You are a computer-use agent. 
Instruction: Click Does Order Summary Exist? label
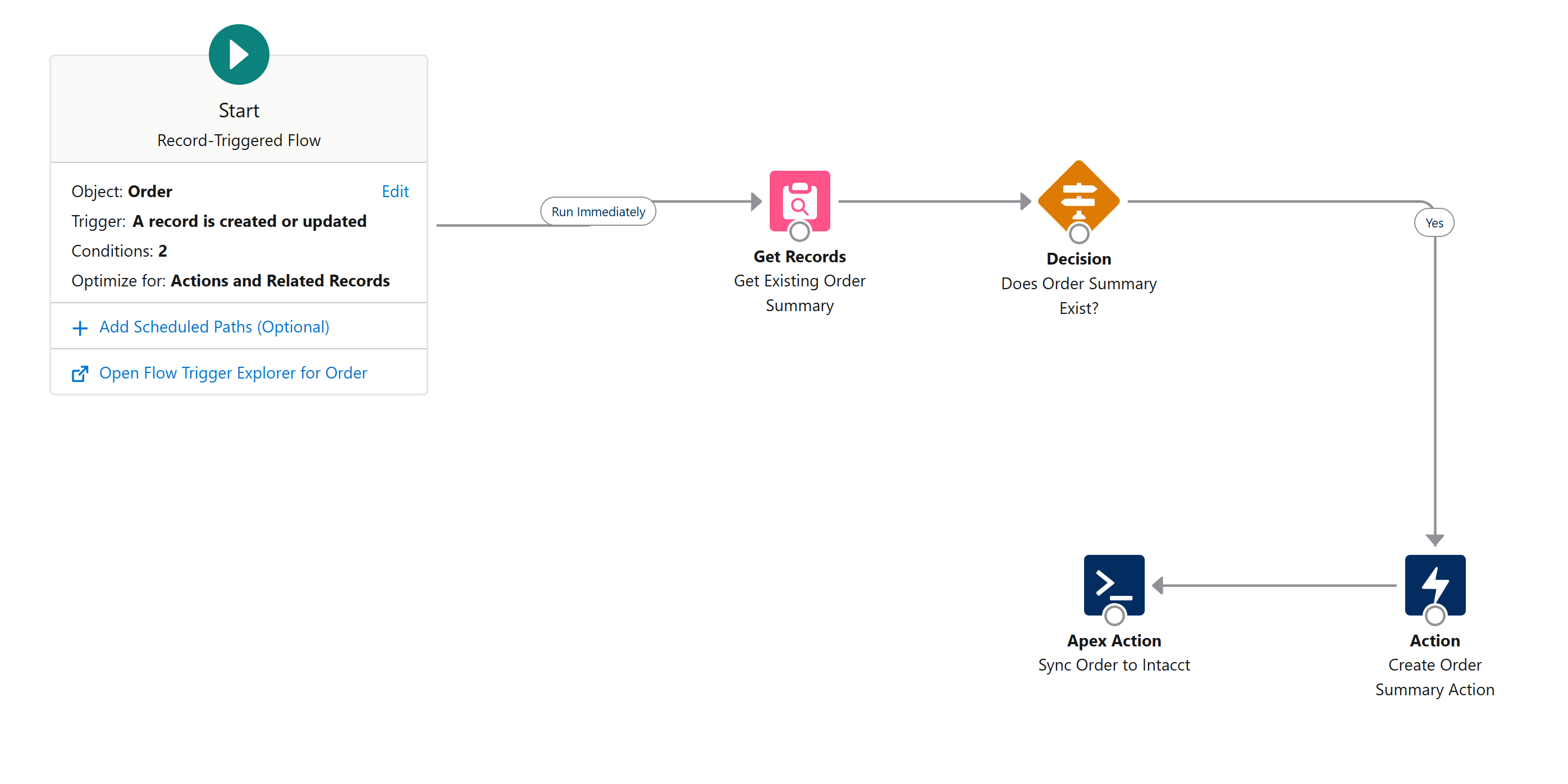tap(1078, 296)
